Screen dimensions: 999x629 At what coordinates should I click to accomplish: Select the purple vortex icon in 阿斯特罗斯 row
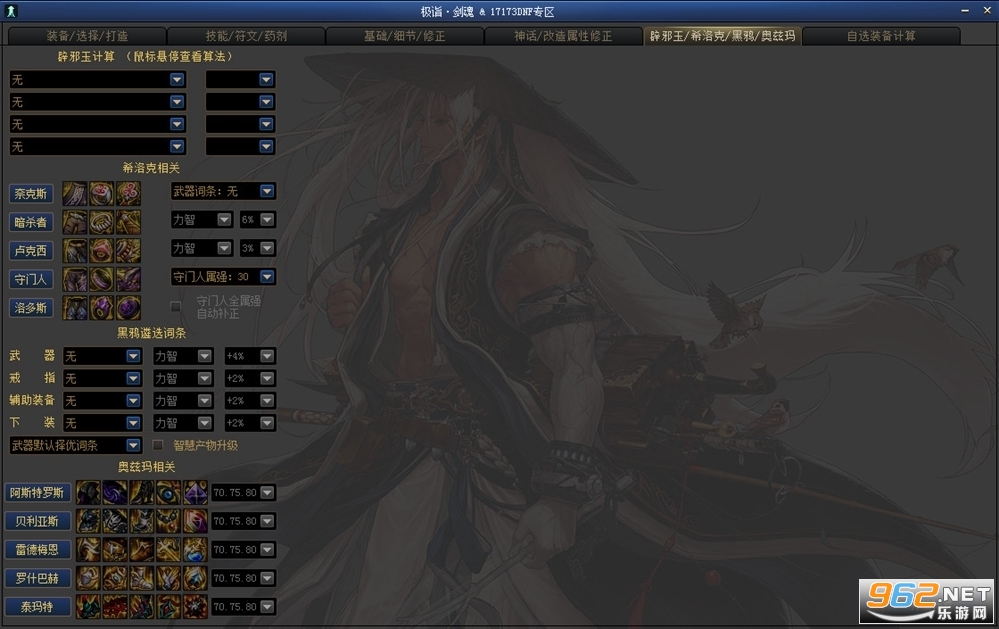(115, 493)
